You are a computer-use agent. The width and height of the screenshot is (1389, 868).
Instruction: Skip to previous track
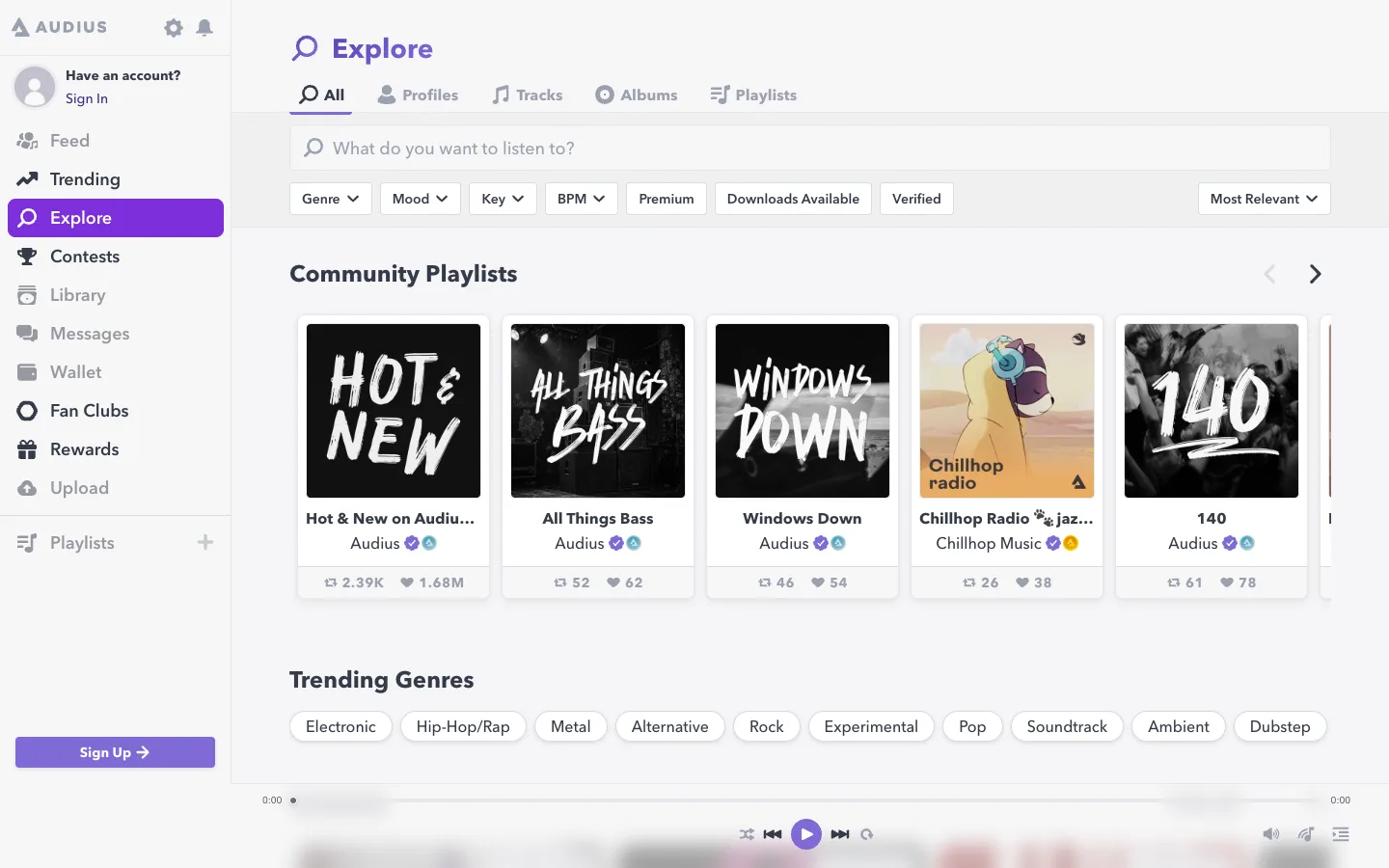(773, 834)
